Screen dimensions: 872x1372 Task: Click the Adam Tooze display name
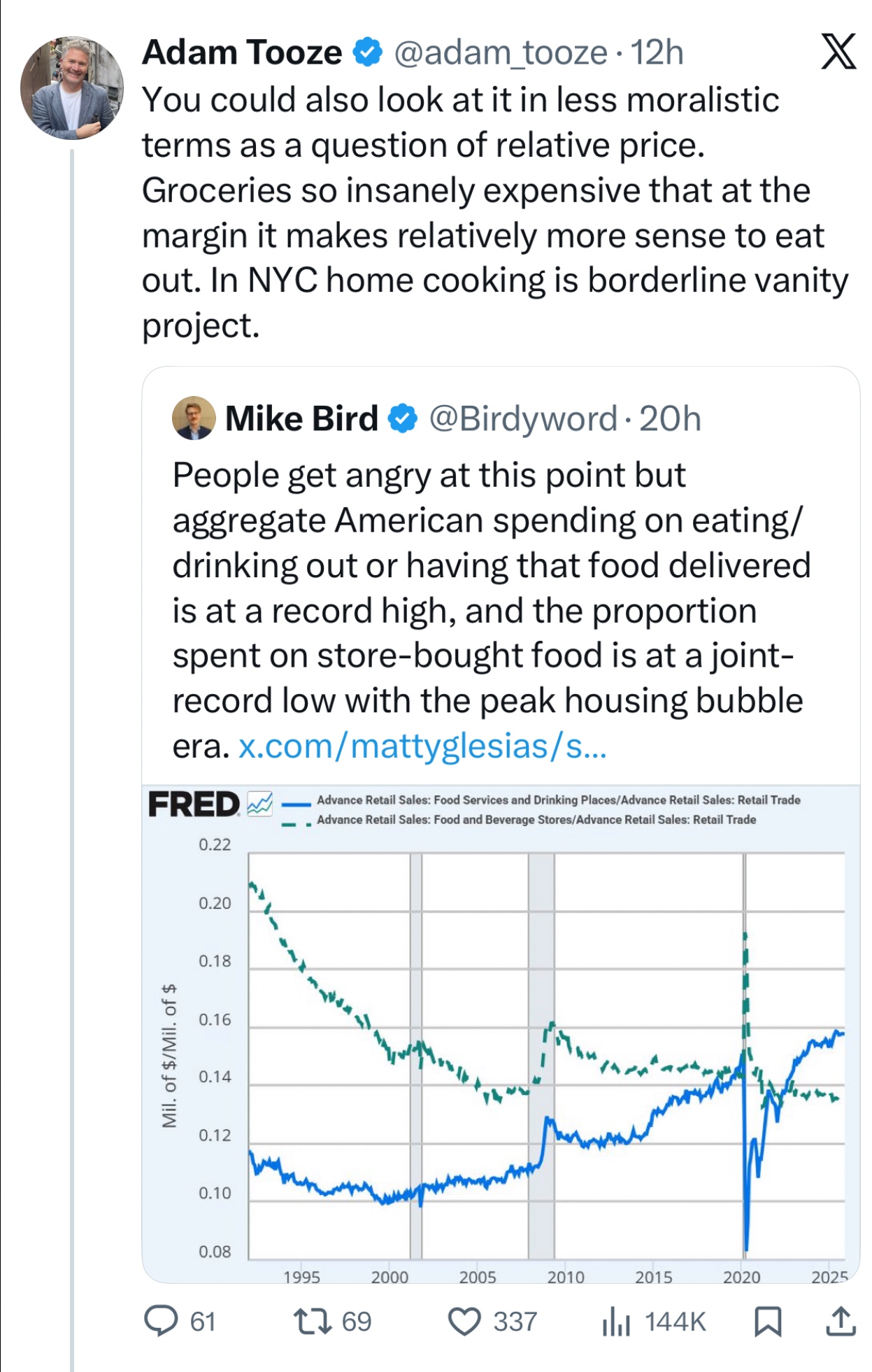click(x=242, y=52)
